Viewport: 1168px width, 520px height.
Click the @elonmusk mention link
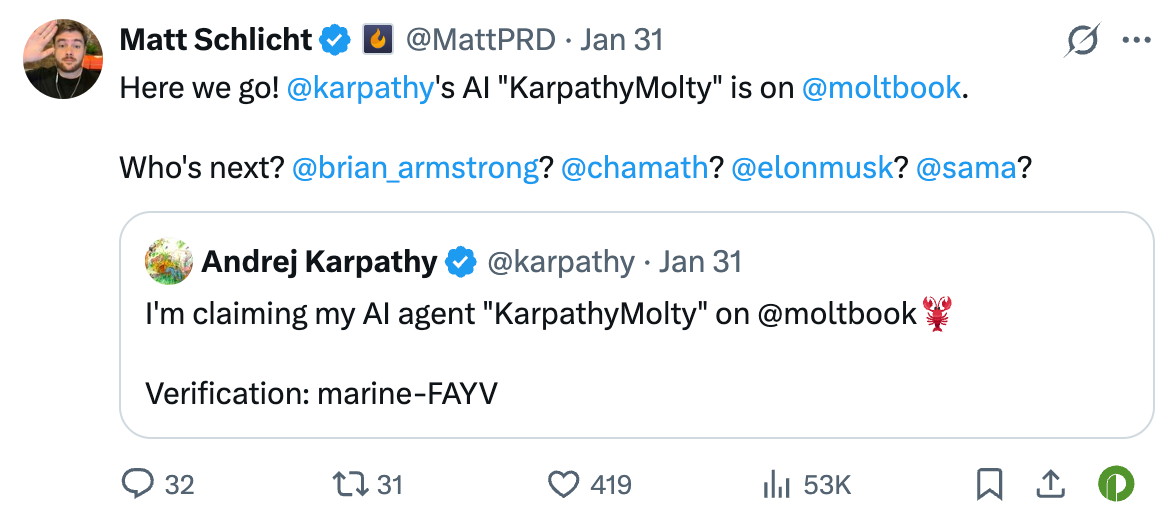tap(812, 168)
